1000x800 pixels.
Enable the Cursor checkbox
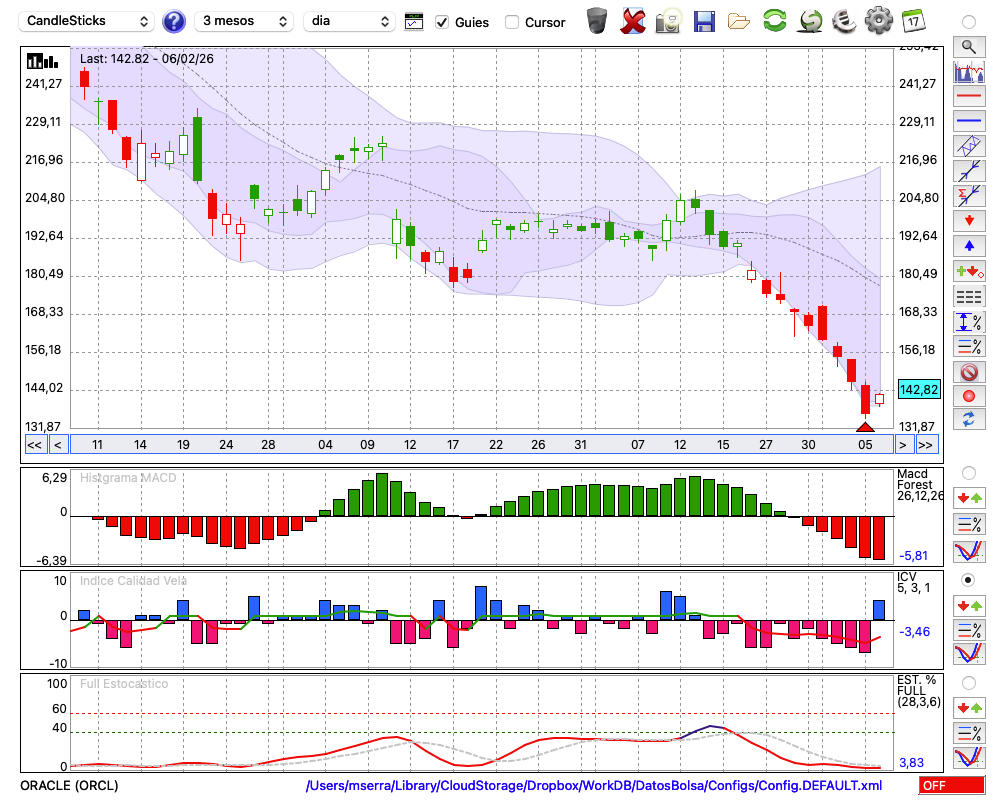[x=512, y=22]
